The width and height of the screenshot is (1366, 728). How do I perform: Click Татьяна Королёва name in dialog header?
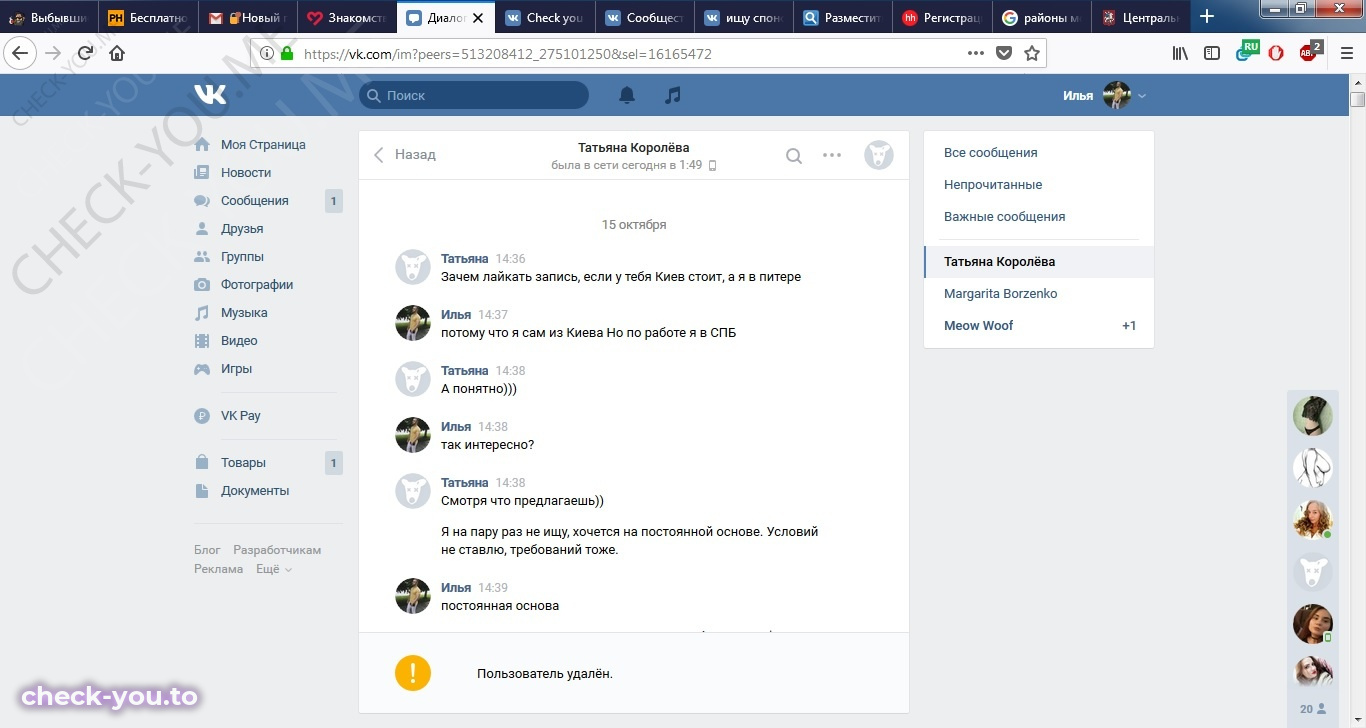(x=634, y=148)
